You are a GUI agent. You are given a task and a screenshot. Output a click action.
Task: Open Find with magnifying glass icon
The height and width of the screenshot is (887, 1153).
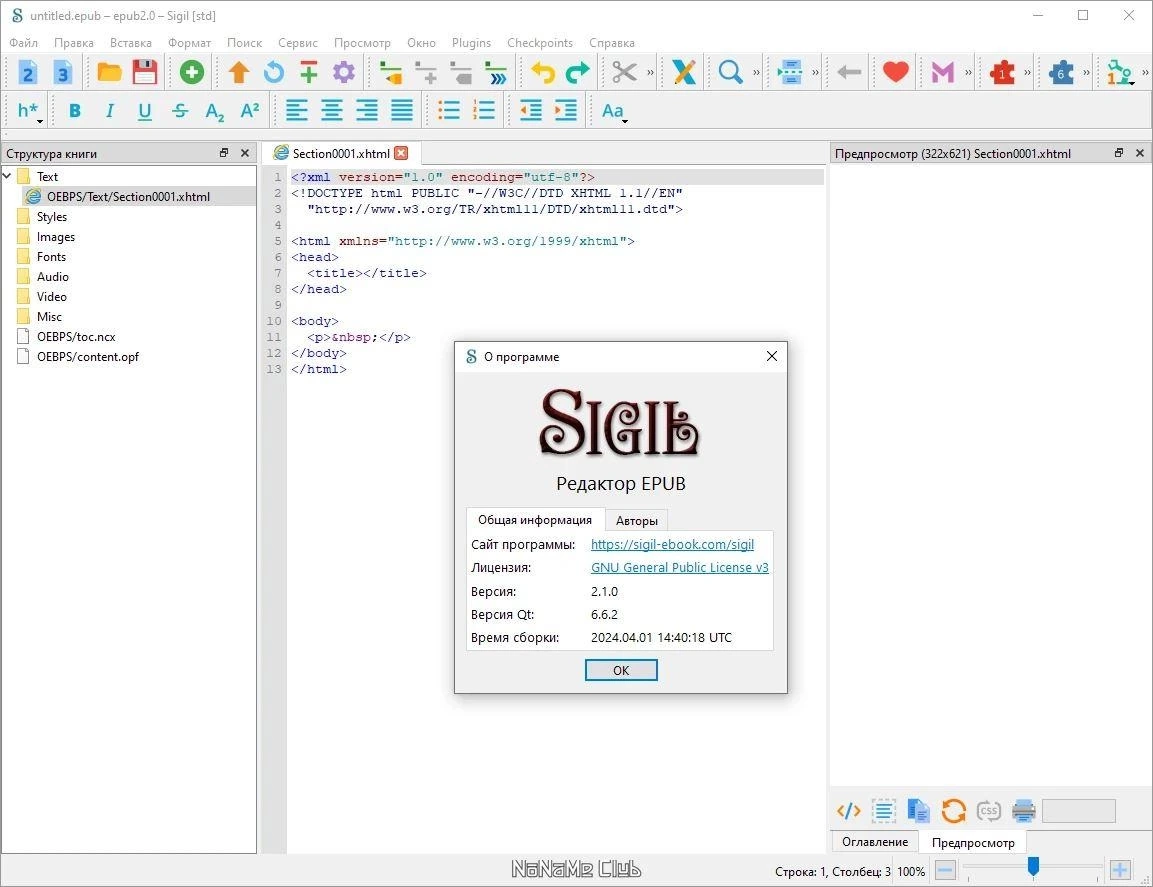pos(730,72)
